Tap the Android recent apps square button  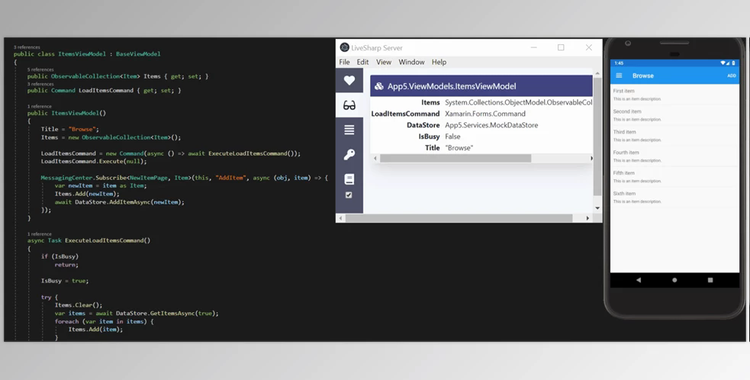[710, 280]
